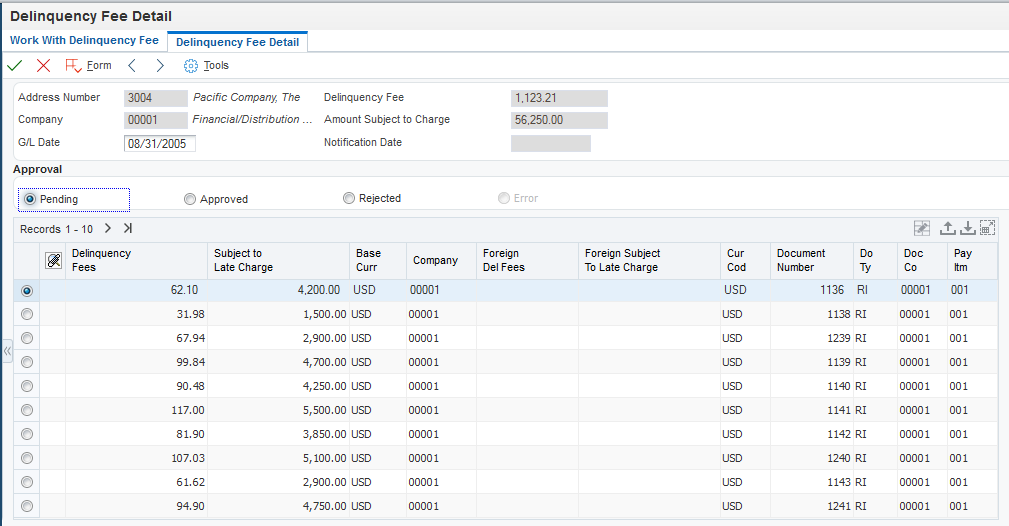The height and width of the screenshot is (526, 1009).
Task: Click the customize grid pencil icon
Action: 922,228
